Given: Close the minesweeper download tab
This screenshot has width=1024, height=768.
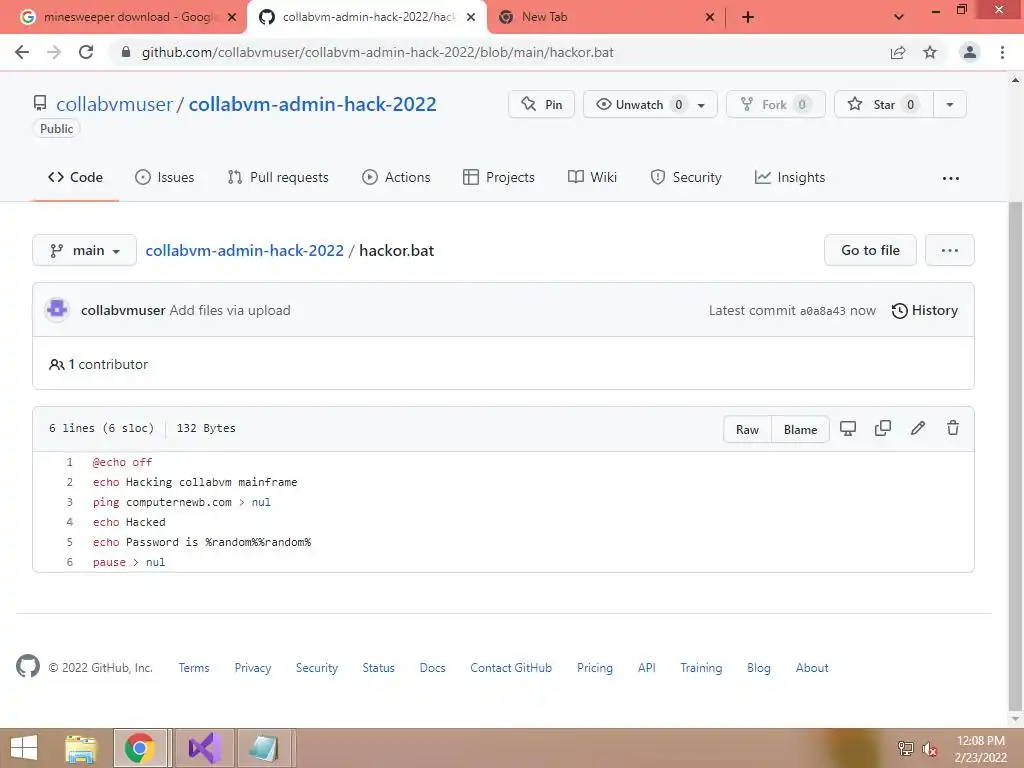Looking at the screenshot, I should 231,17.
